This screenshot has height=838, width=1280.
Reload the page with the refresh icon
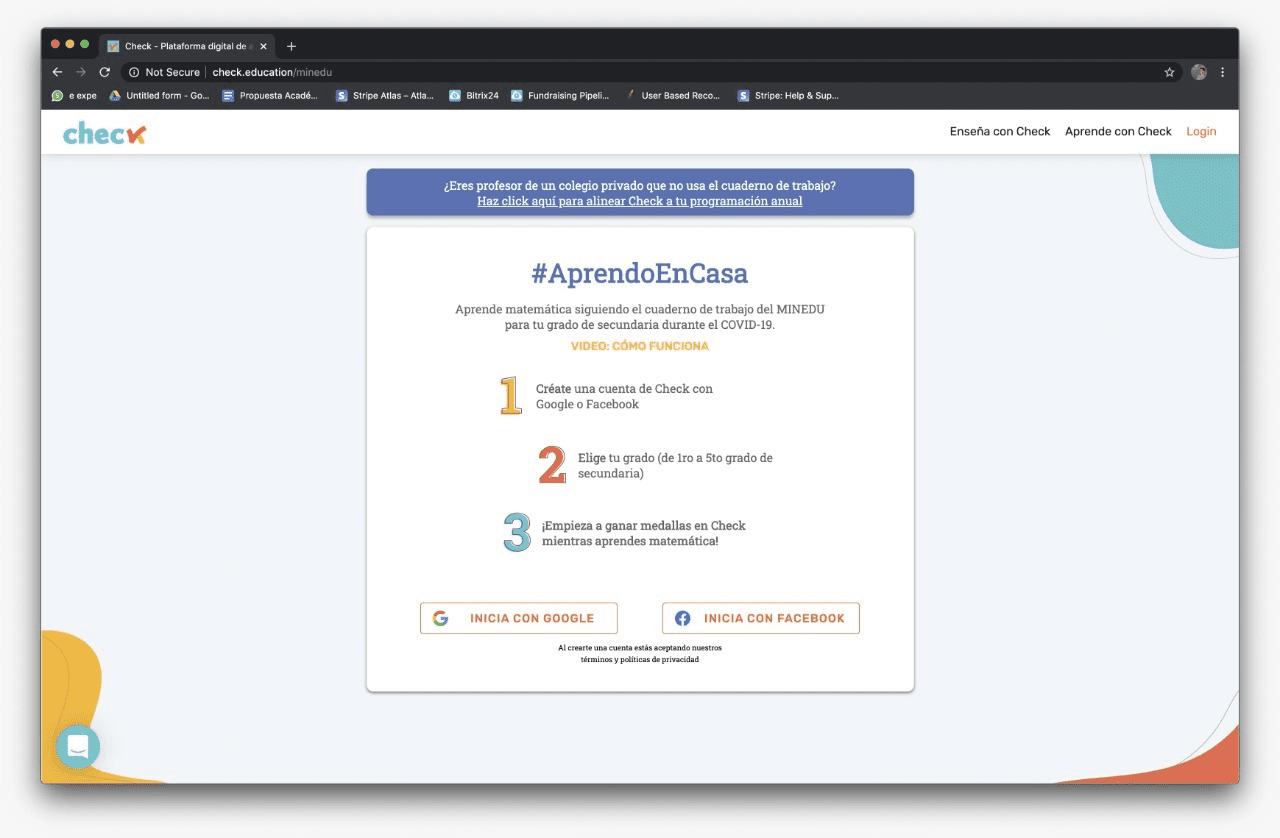click(104, 72)
